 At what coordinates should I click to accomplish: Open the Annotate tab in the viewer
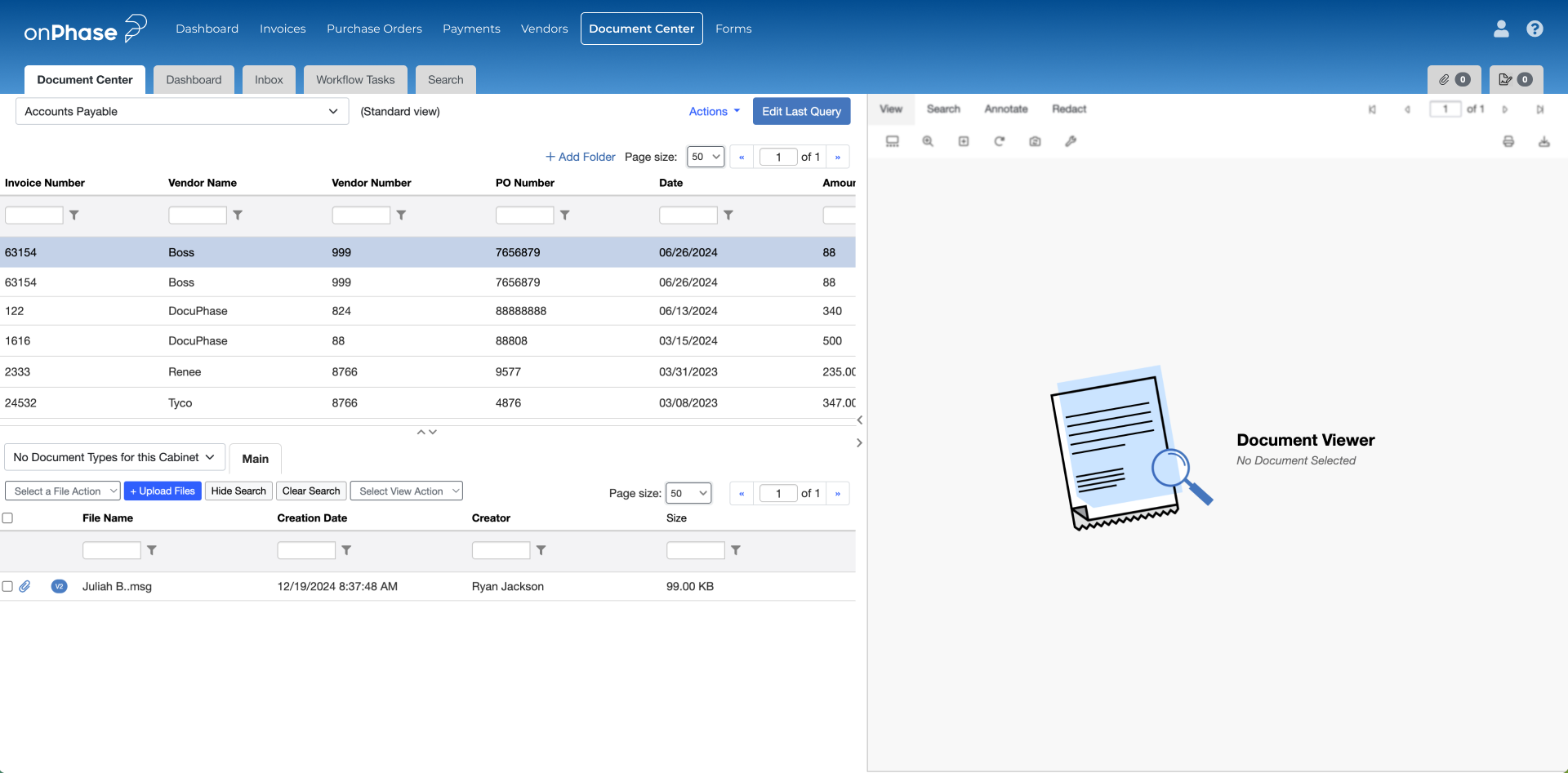click(1005, 109)
